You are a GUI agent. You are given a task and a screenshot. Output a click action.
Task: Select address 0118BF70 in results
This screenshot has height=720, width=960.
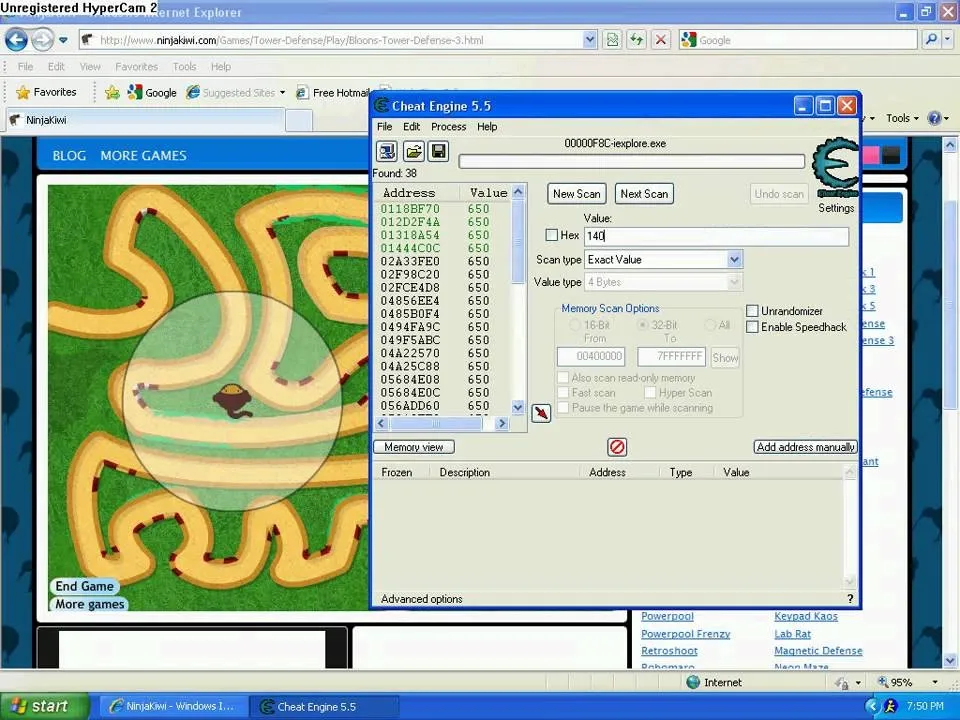[x=410, y=209]
